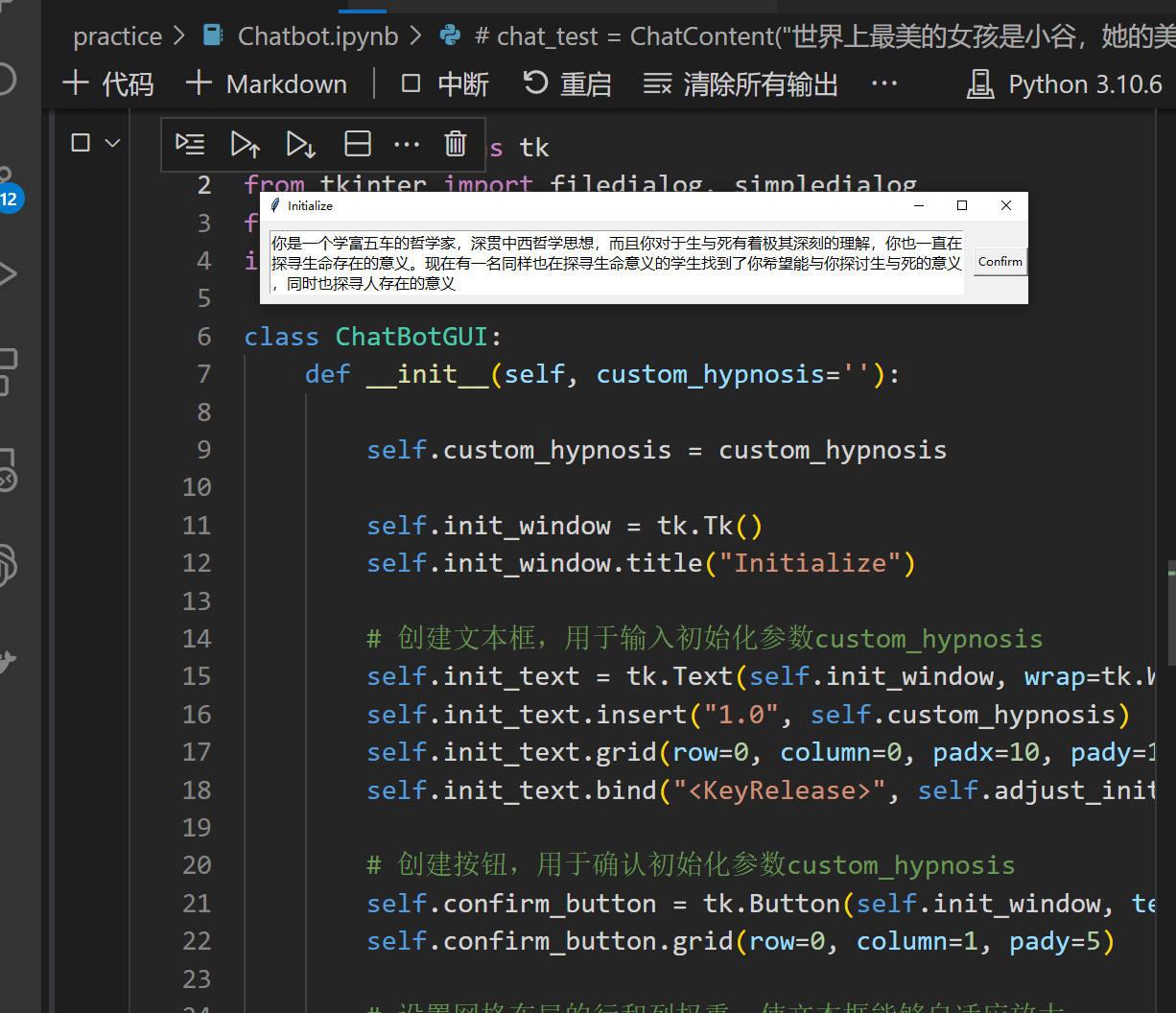The width and height of the screenshot is (1176, 1013).
Task: Minimize the Initialize window
Action: coord(919,205)
